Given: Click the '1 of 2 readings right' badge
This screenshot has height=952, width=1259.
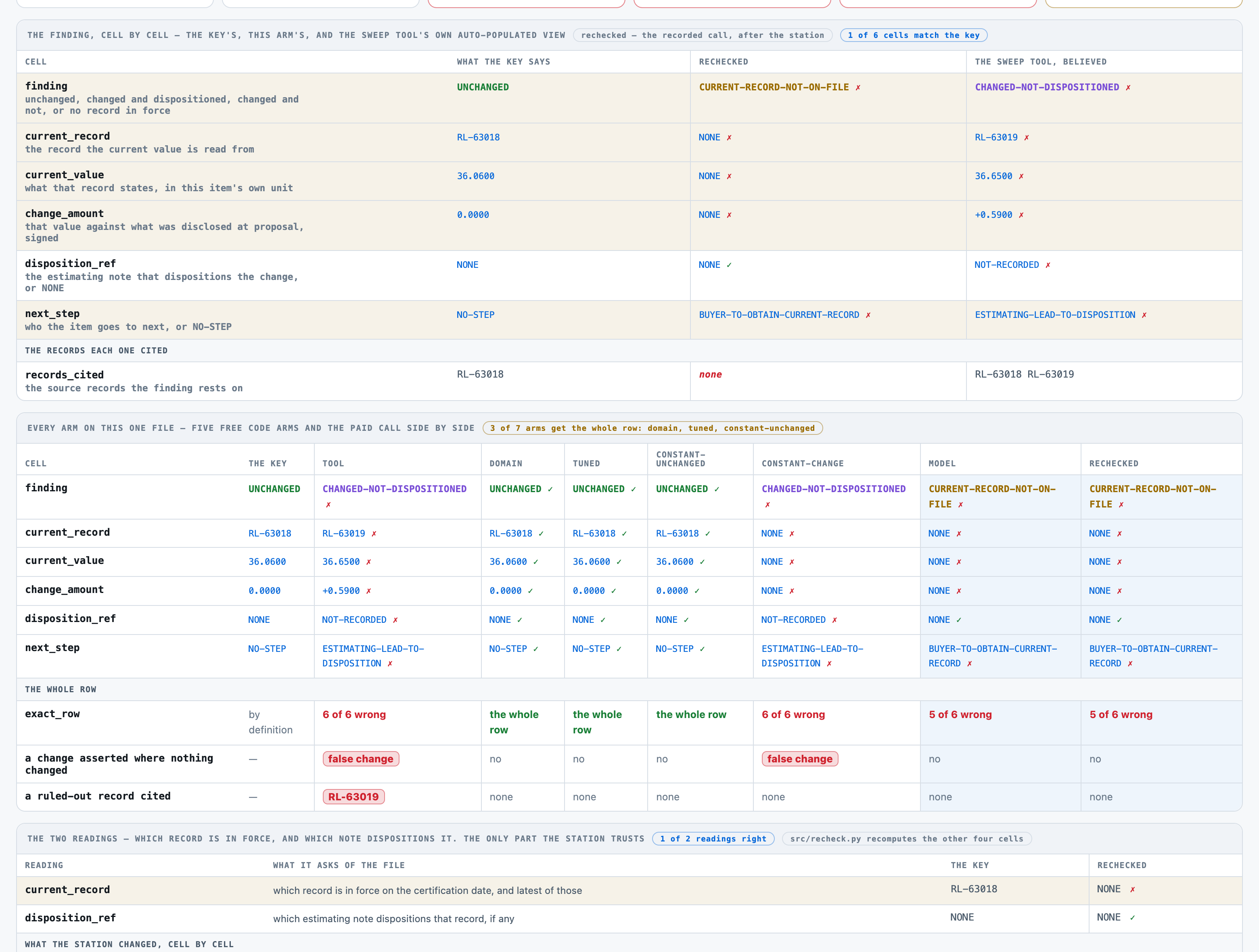Looking at the screenshot, I should pyautogui.click(x=713, y=839).
